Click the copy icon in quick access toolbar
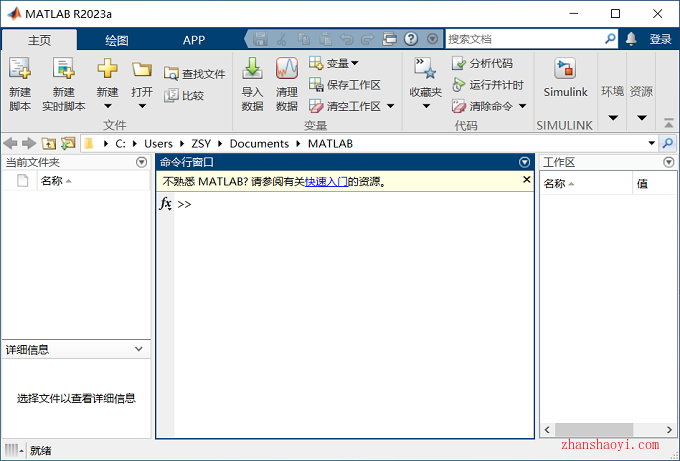 pos(304,39)
